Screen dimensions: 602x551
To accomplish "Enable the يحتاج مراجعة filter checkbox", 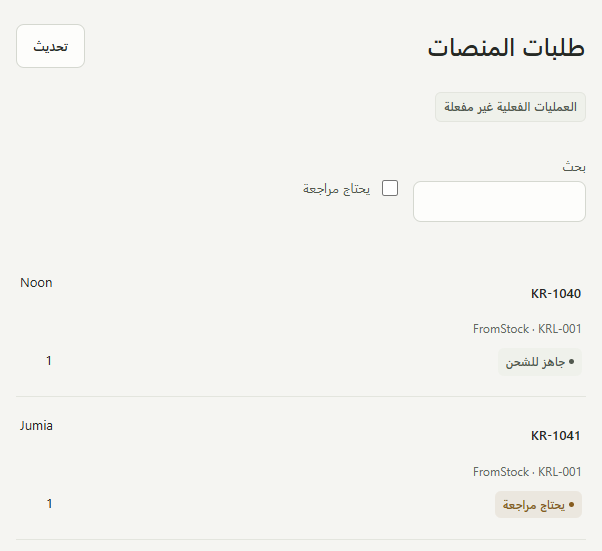I will [390, 188].
